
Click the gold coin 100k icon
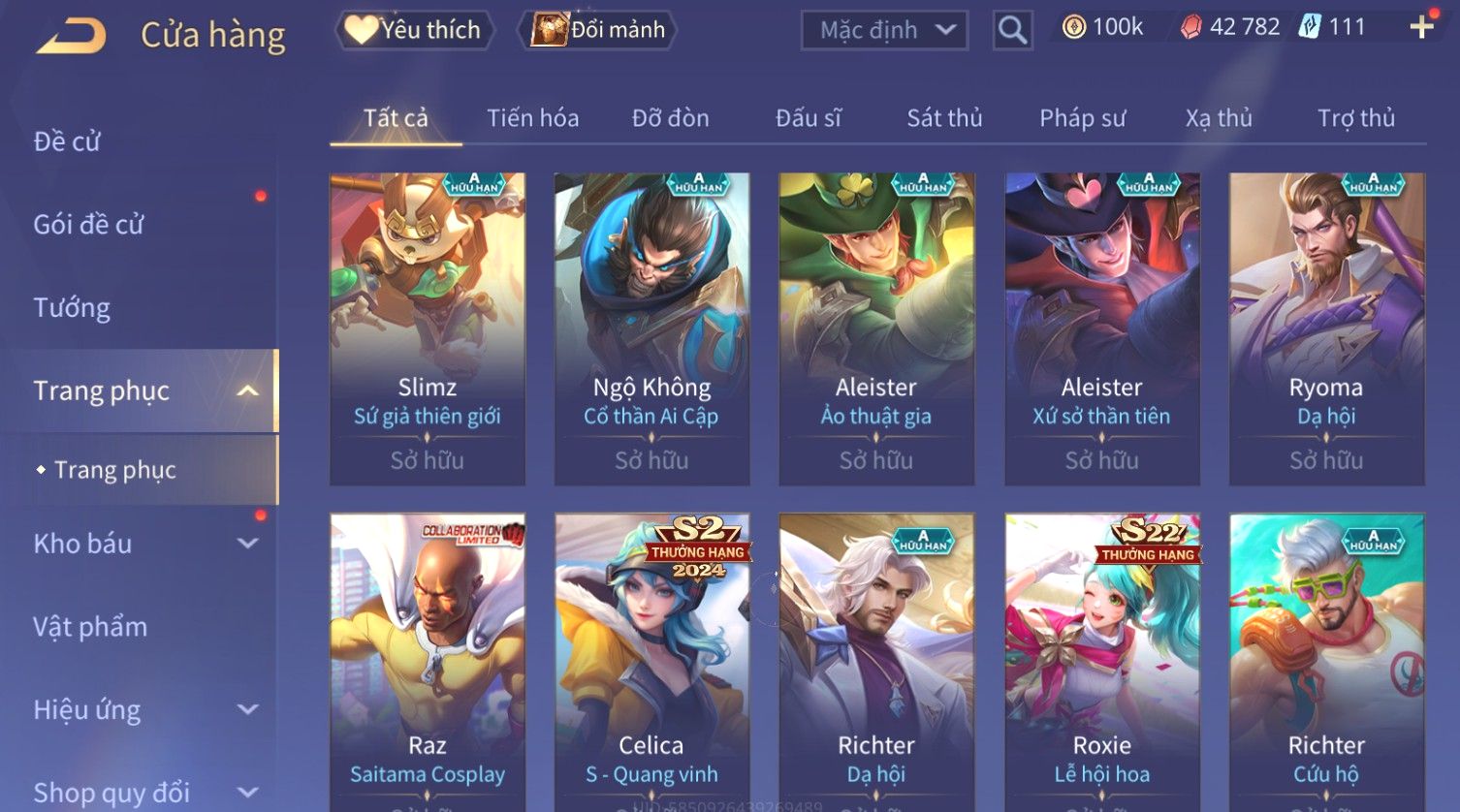(1073, 27)
